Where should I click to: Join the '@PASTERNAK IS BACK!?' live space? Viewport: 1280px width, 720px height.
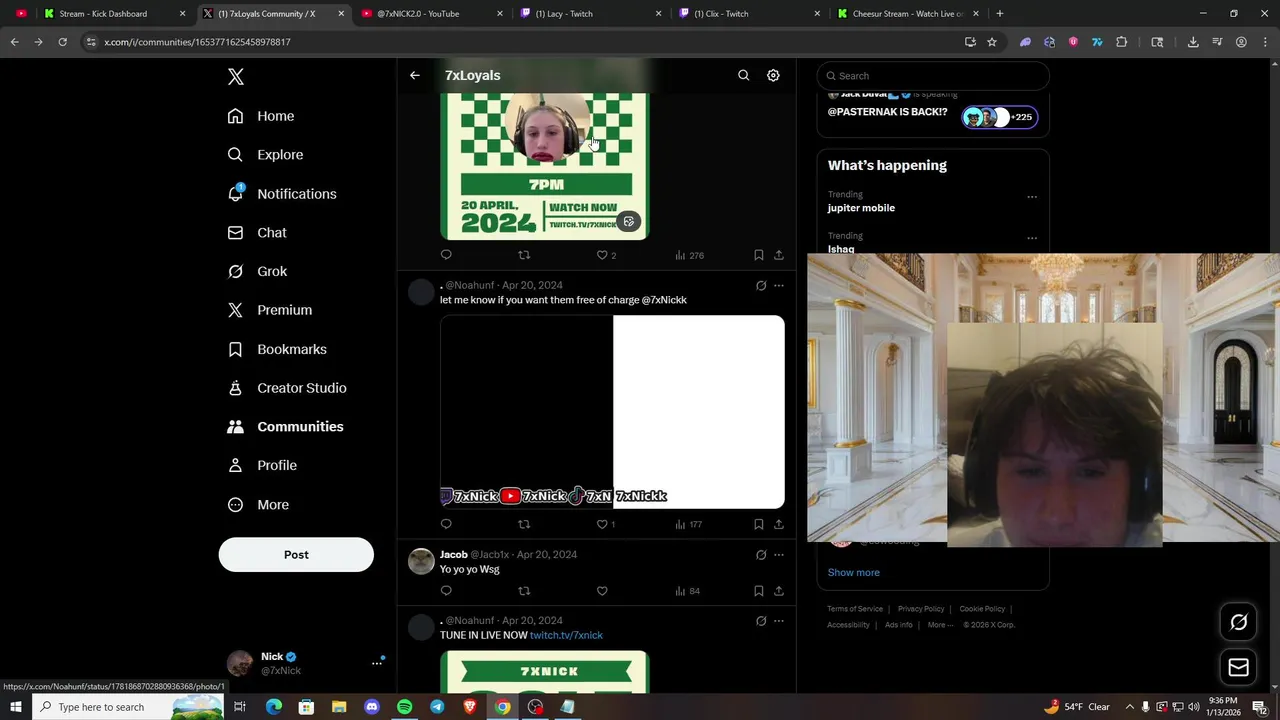tap(933, 112)
